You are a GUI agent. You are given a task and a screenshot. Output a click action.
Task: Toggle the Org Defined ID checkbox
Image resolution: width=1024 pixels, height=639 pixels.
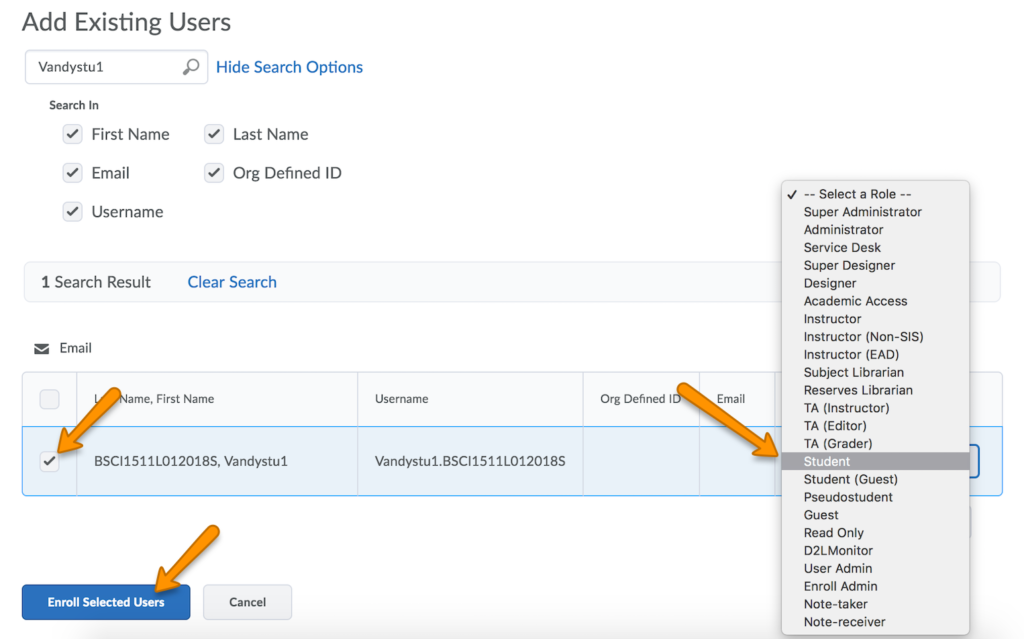[x=213, y=172]
